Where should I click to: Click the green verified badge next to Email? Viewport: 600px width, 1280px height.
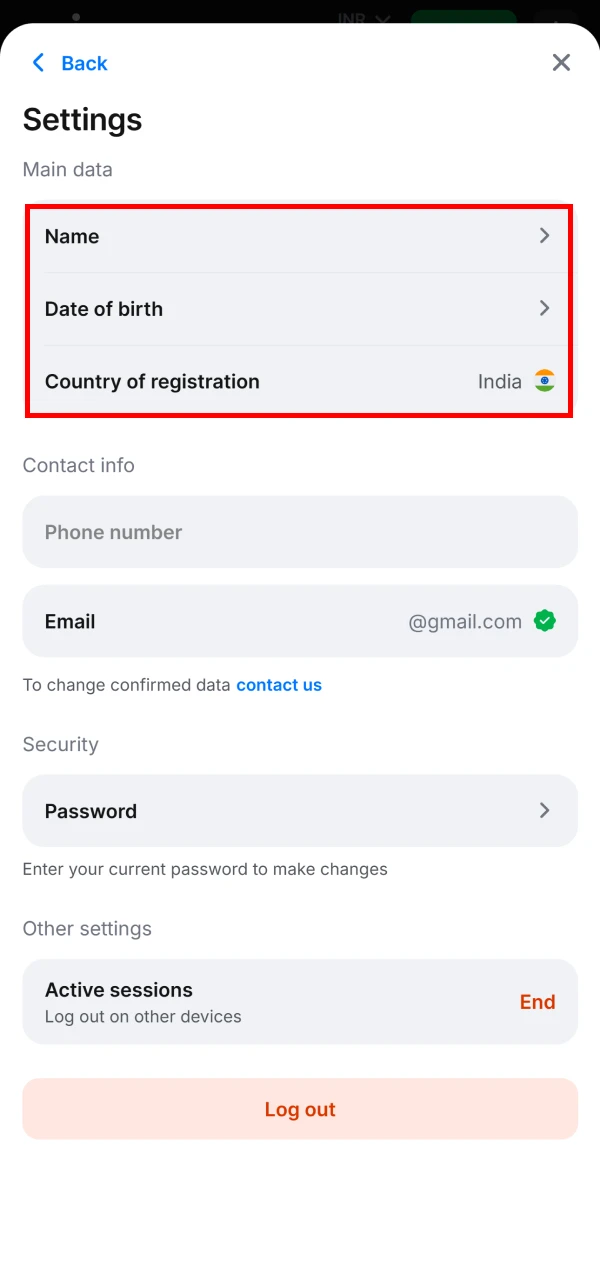pos(545,620)
